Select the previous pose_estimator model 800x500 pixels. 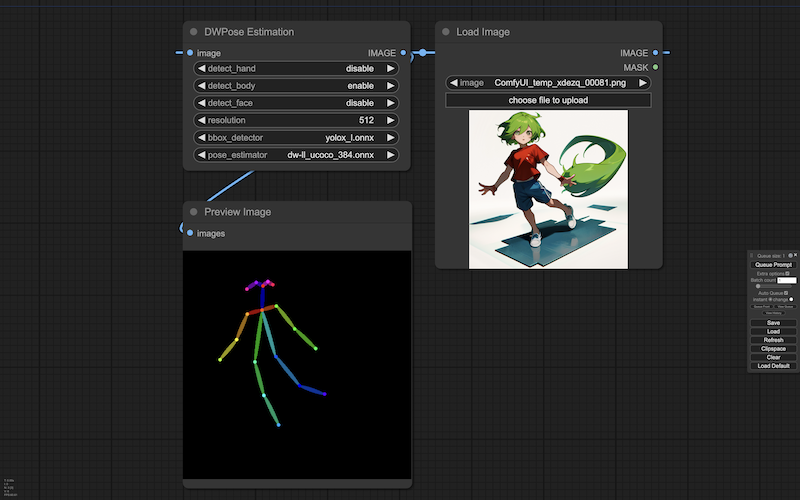point(201,155)
